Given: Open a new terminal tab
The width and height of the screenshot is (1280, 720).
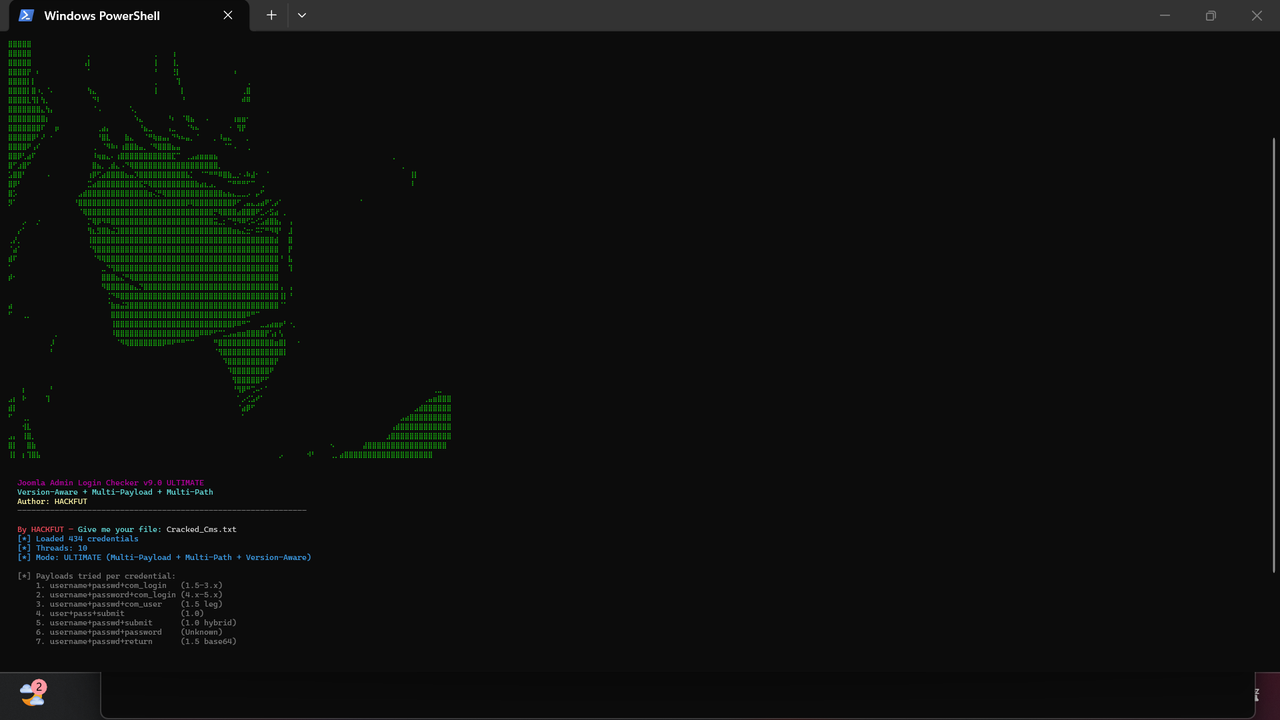Looking at the screenshot, I should click(271, 16).
